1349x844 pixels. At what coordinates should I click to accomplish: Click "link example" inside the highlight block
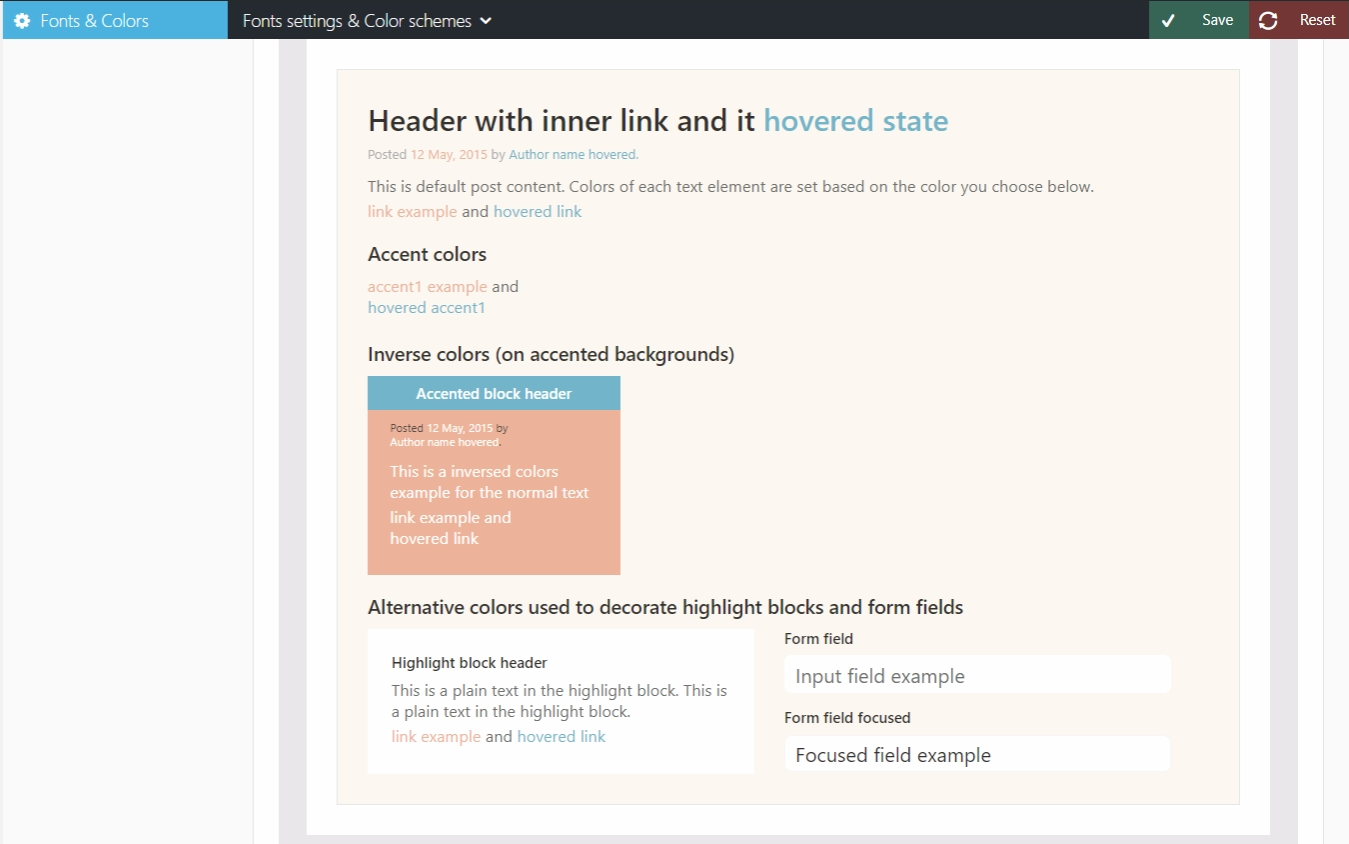[436, 737]
